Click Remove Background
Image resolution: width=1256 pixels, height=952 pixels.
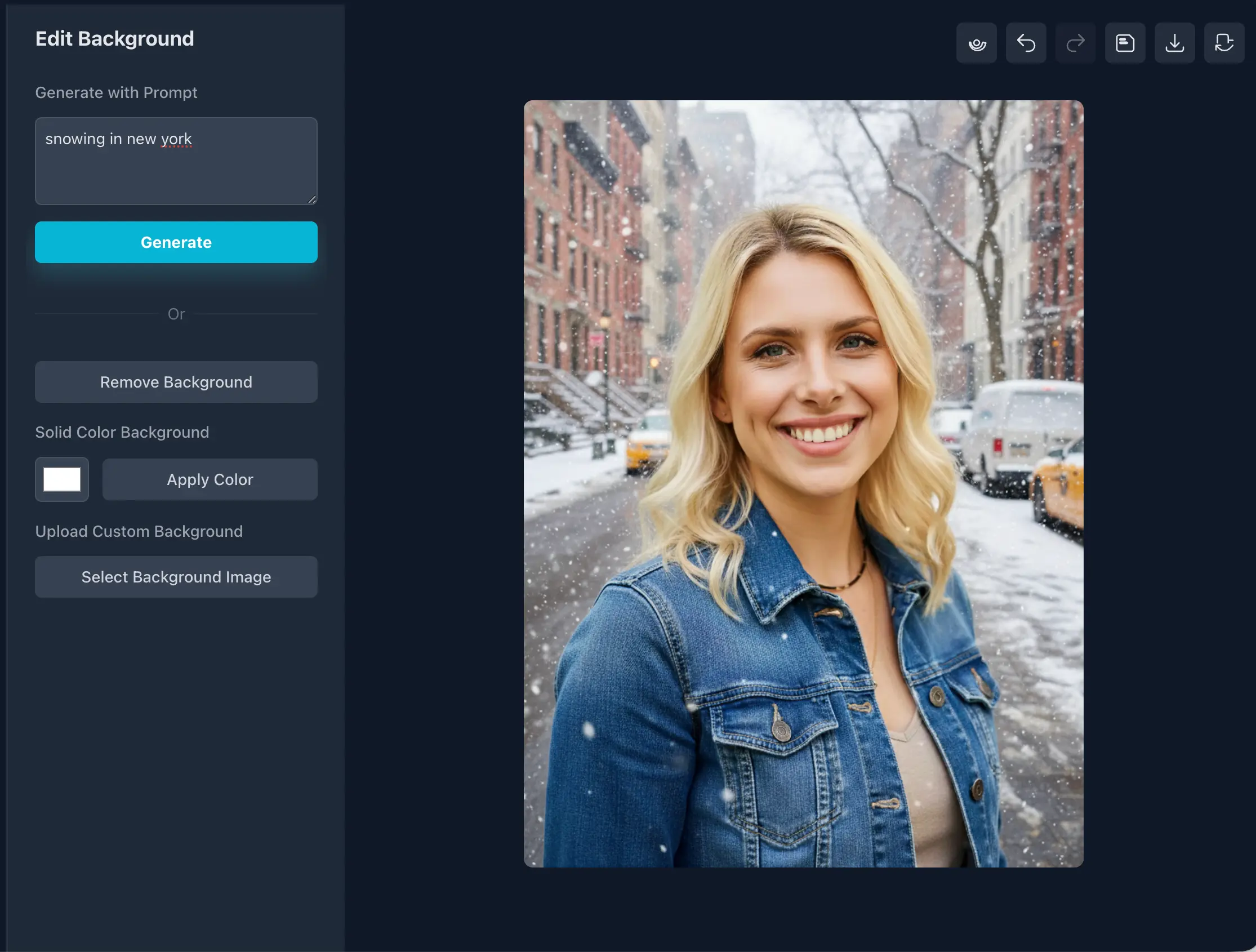click(x=176, y=382)
